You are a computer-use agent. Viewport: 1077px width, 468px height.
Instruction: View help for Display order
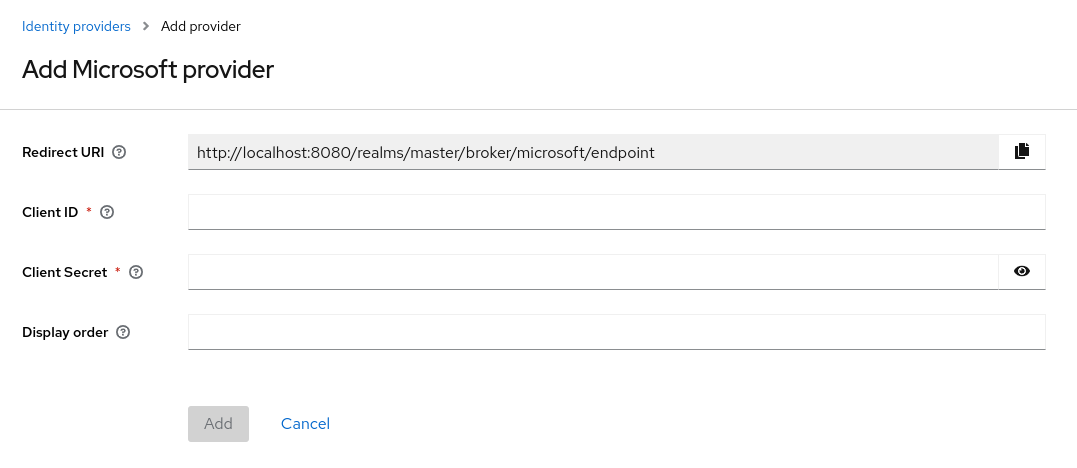click(x=123, y=333)
